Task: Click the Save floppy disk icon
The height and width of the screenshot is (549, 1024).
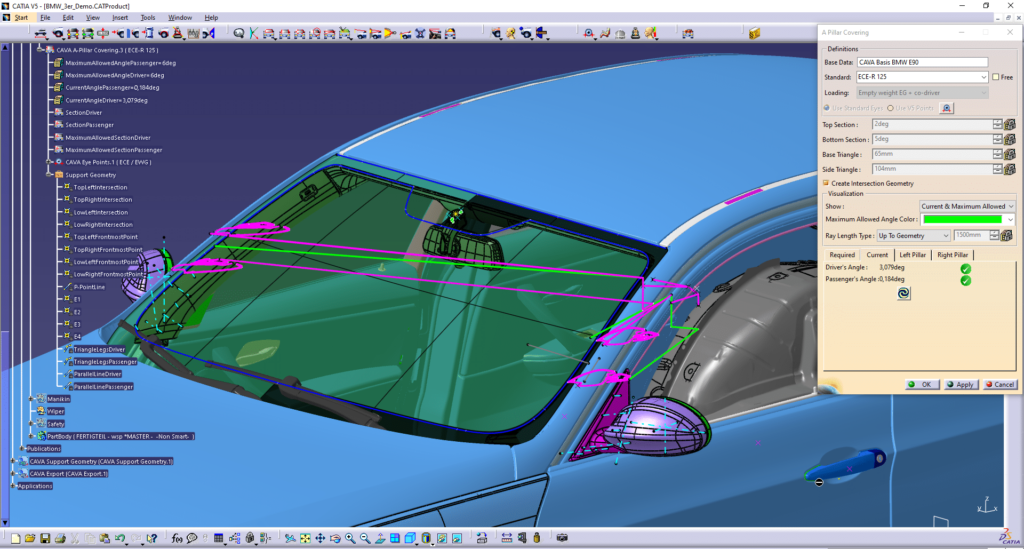Action: click(x=45, y=539)
